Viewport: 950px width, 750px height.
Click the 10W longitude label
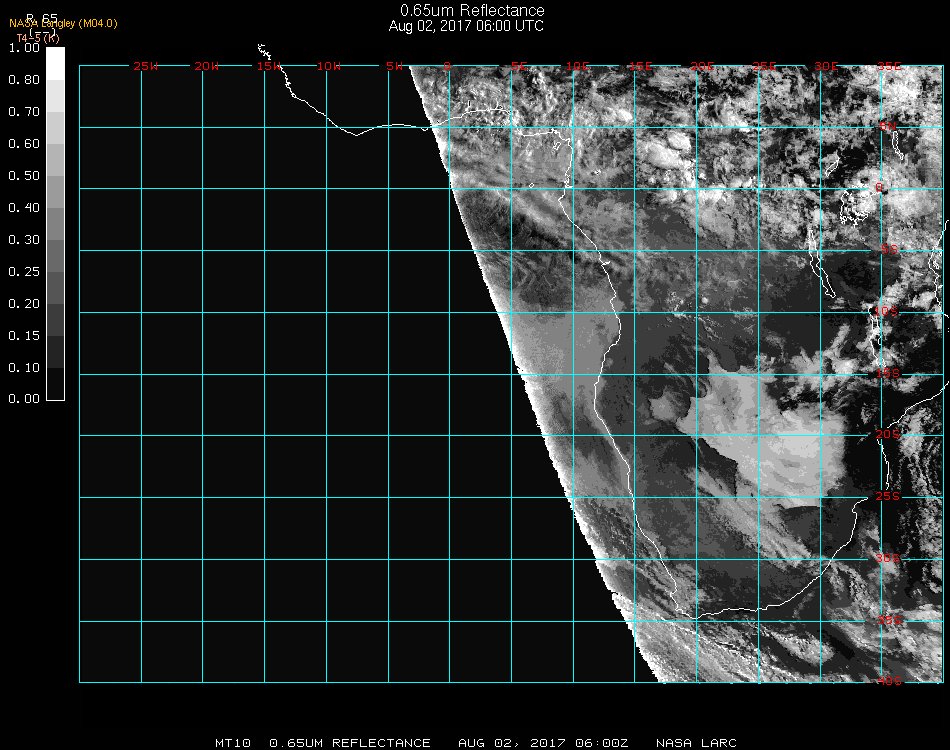pyautogui.click(x=329, y=66)
